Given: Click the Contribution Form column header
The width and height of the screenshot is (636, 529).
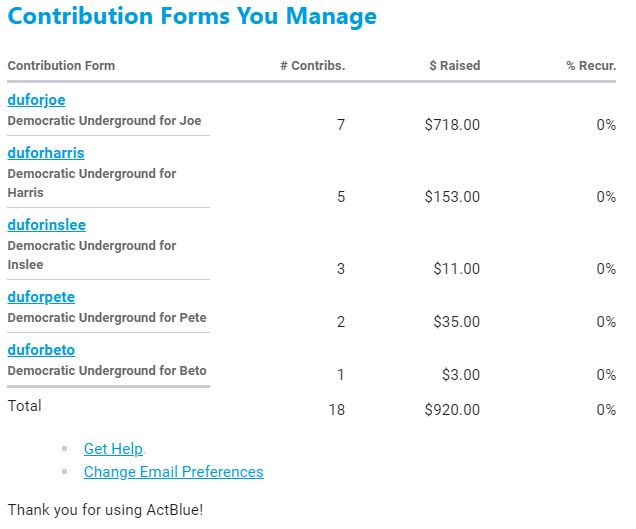Looking at the screenshot, I should click(61, 66).
